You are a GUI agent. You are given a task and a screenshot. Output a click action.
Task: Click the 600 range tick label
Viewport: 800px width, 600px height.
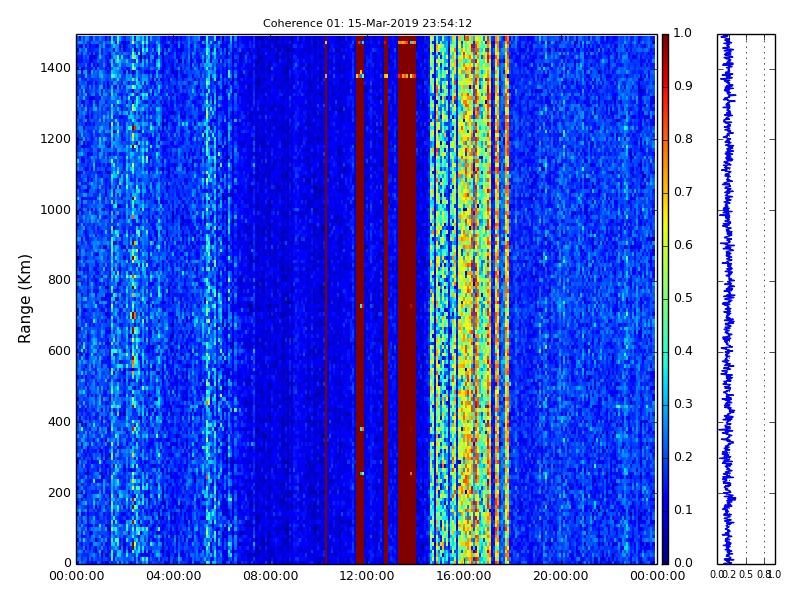point(59,352)
